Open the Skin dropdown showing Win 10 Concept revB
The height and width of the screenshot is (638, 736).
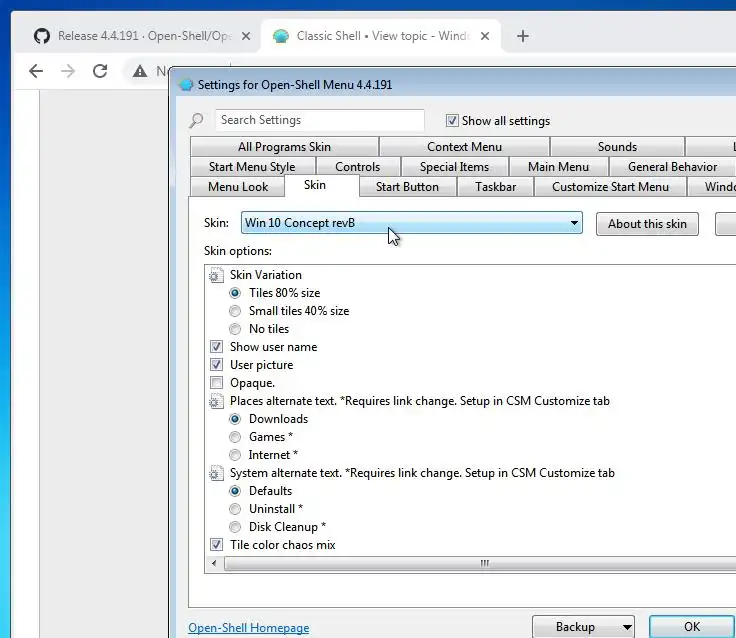click(412, 223)
